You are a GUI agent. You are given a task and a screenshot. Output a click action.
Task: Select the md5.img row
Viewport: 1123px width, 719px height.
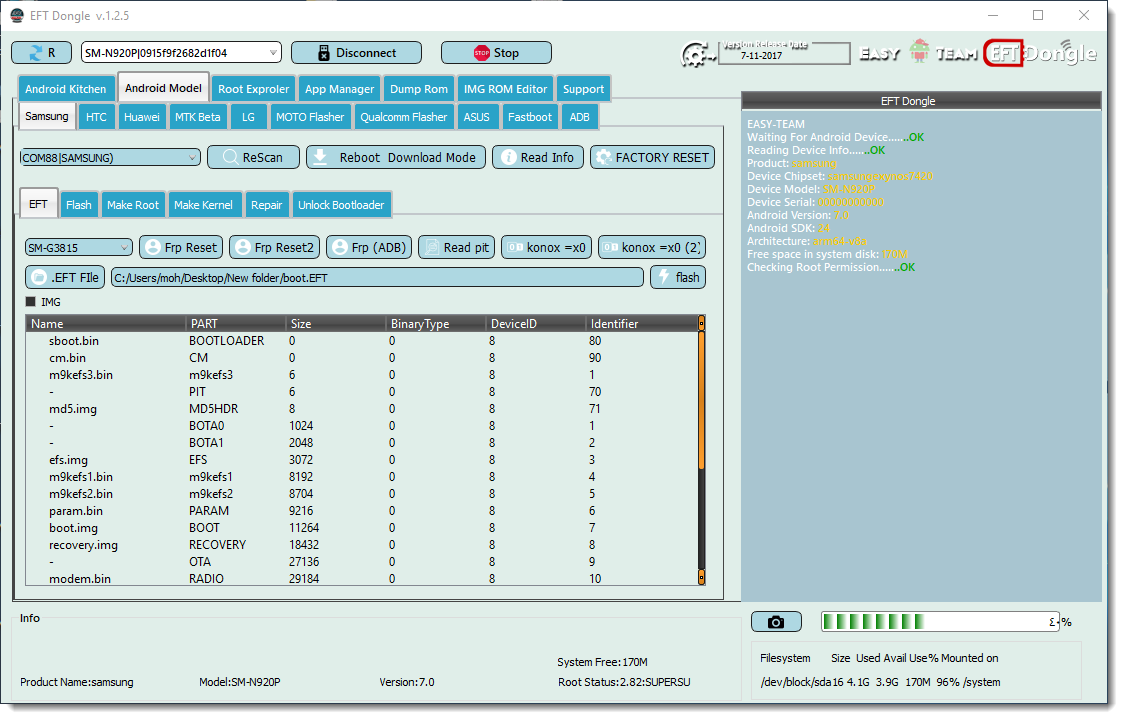point(362,409)
